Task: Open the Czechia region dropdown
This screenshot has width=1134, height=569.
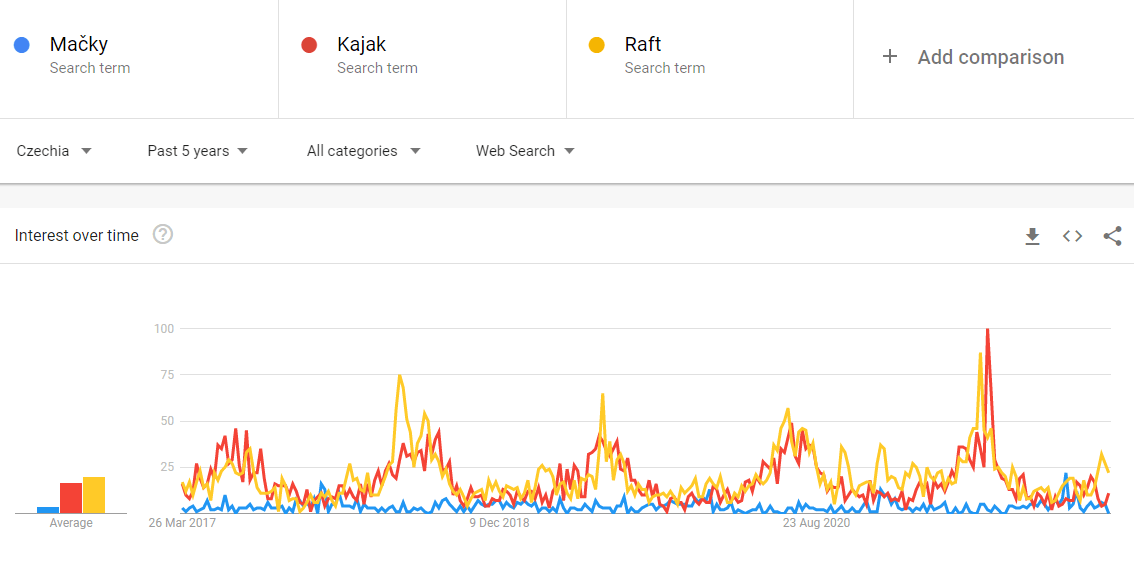Action: click(x=54, y=151)
